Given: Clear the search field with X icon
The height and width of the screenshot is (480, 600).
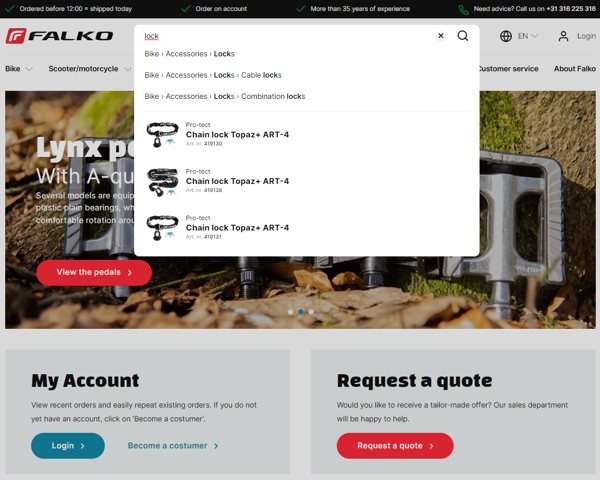Looking at the screenshot, I should [441, 36].
